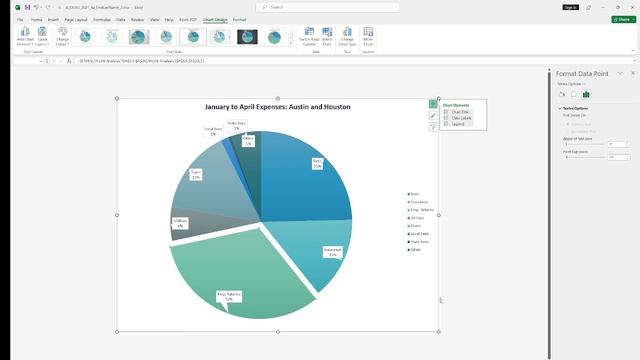Open the Review tab
Screen dimensions: 640x360
[137, 20]
